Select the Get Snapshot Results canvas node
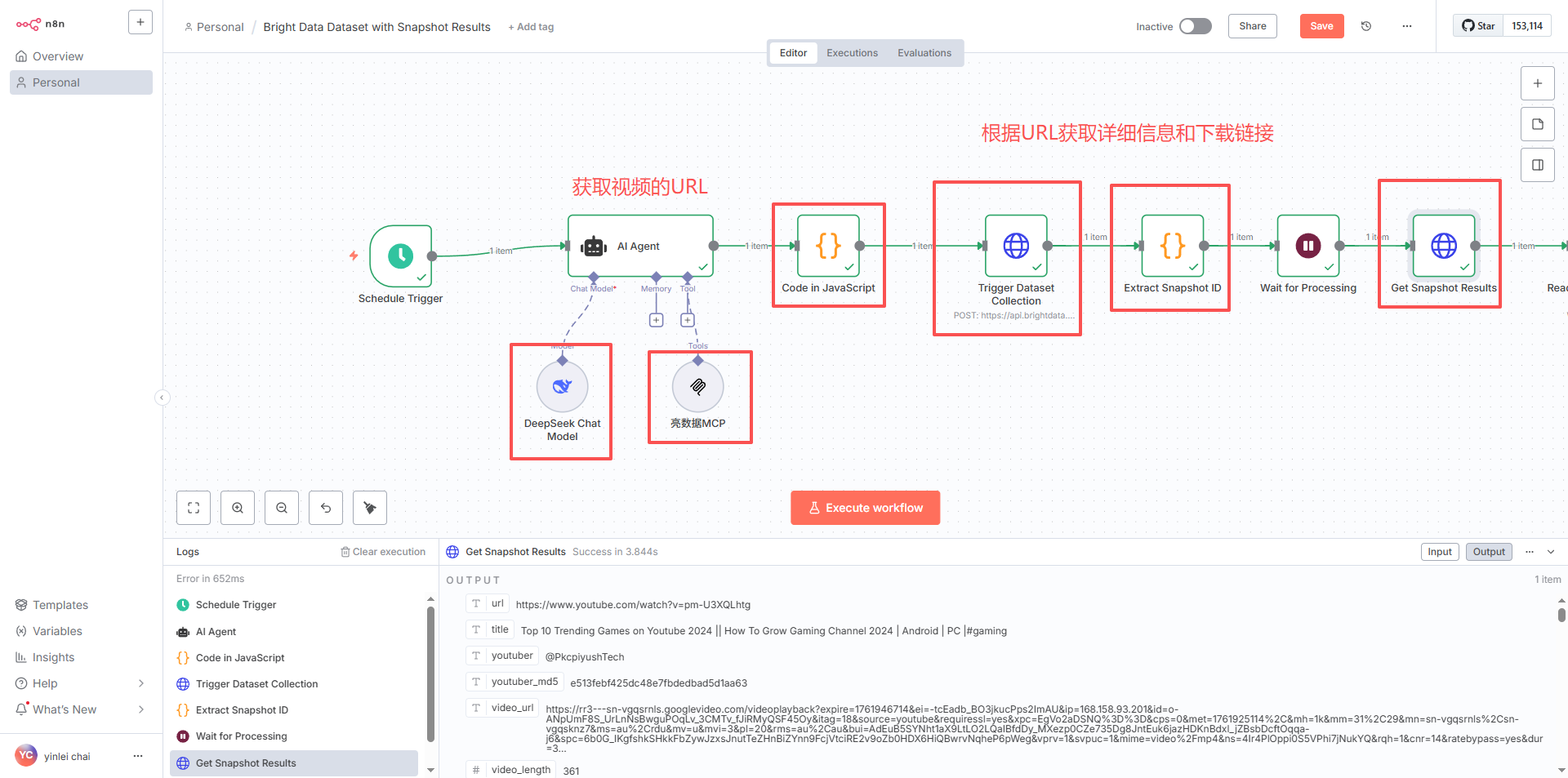This screenshot has height=778, width=1568. pyautogui.click(x=1444, y=246)
